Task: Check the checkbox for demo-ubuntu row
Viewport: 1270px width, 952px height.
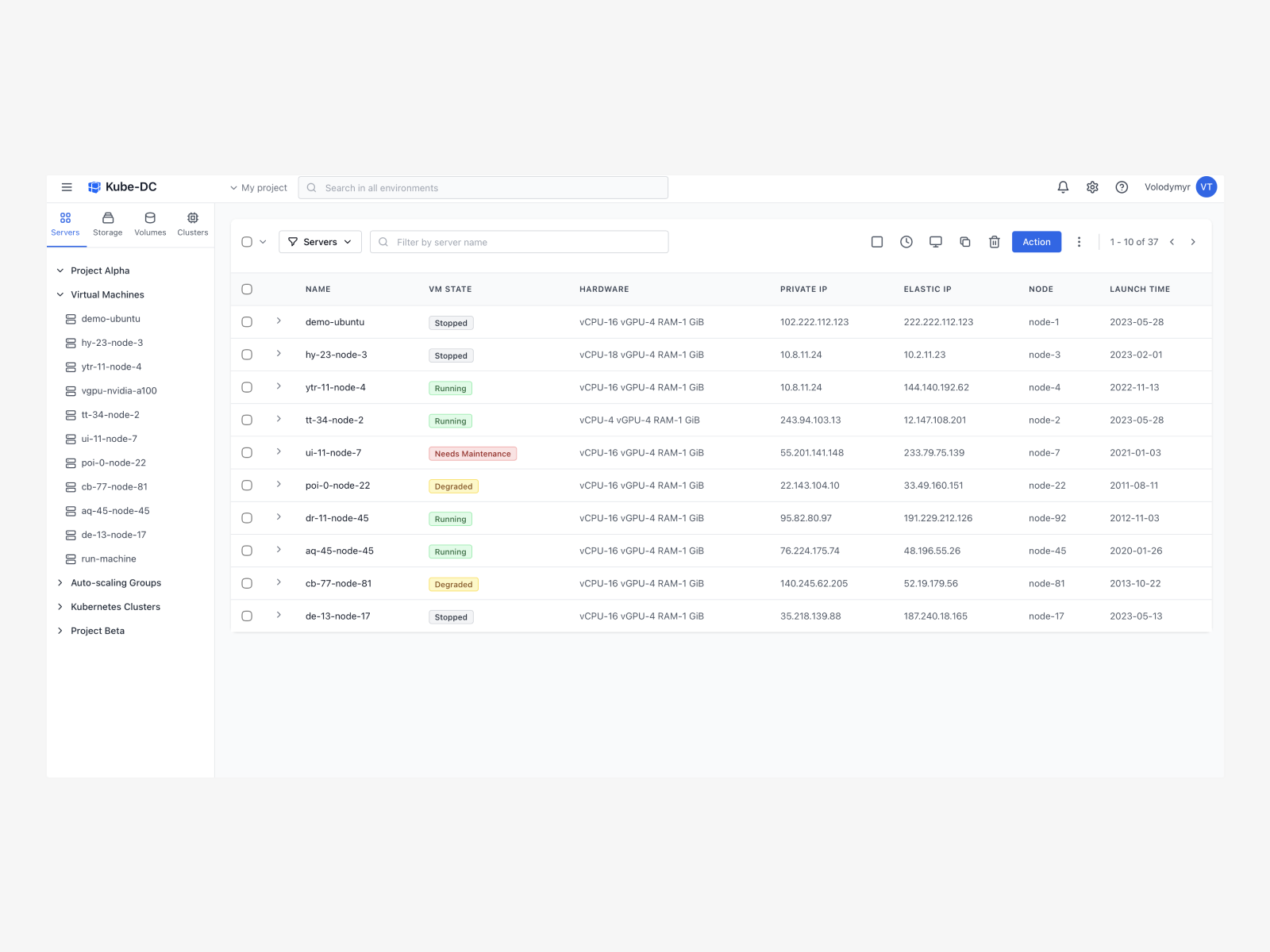Action: point(247,322)
